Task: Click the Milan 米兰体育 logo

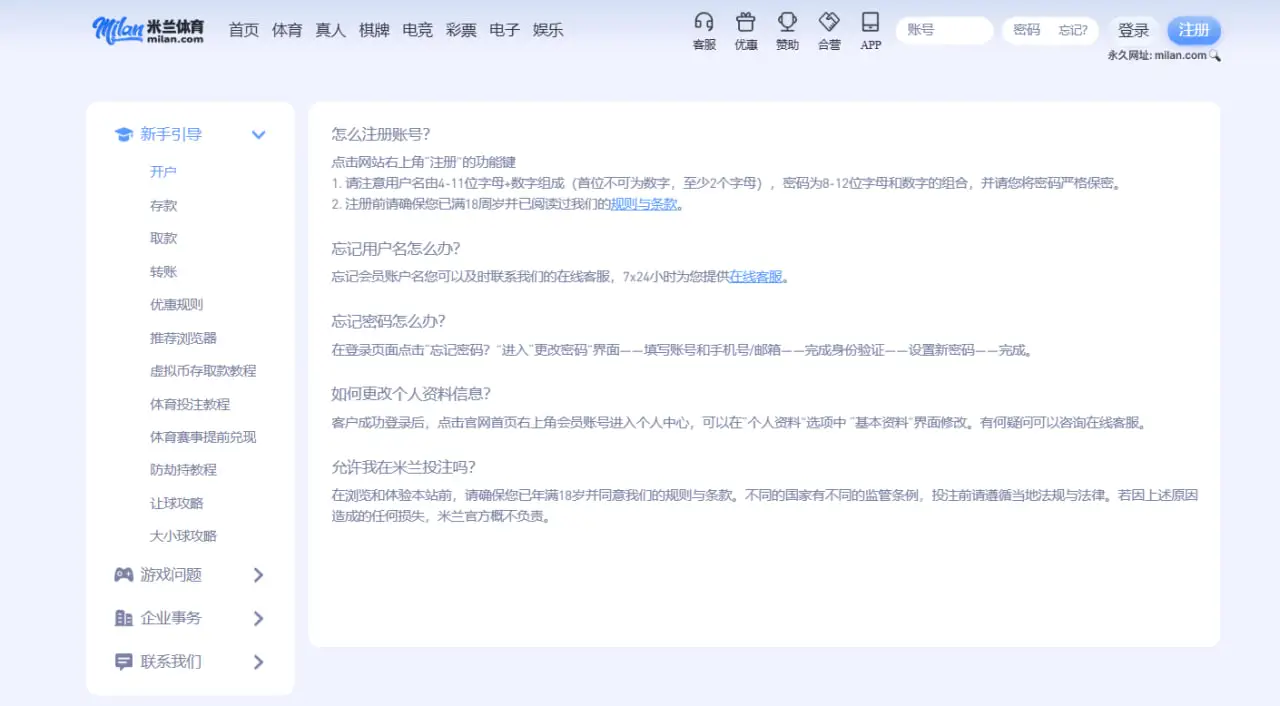Action: [148, 30]
